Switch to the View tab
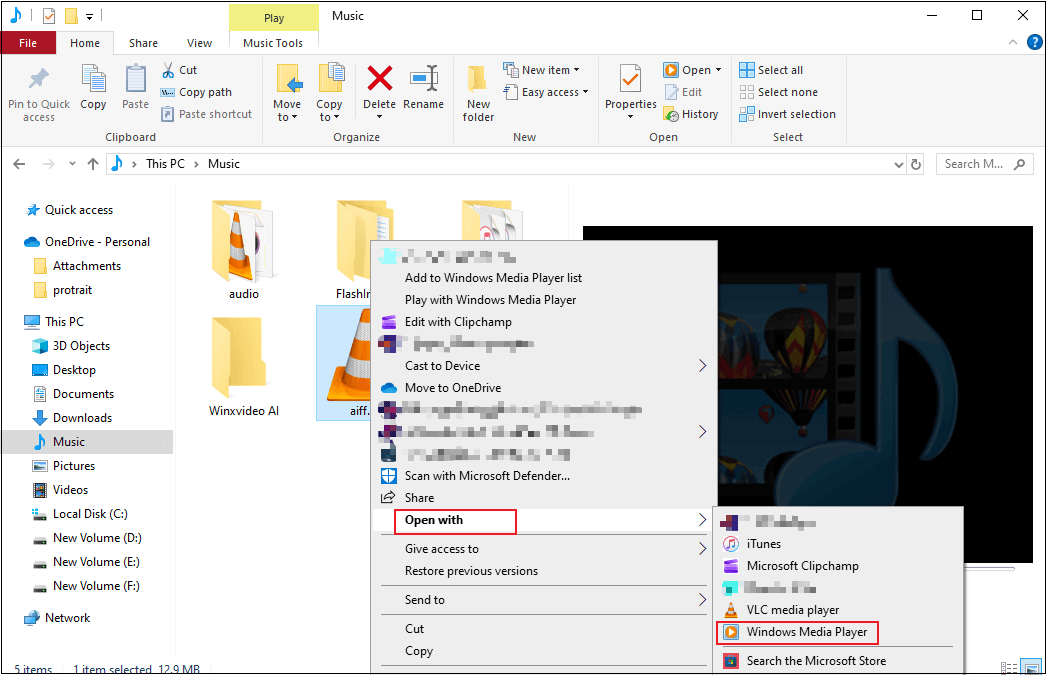The height and width of the screenshot is (675, 1046). 199,42
